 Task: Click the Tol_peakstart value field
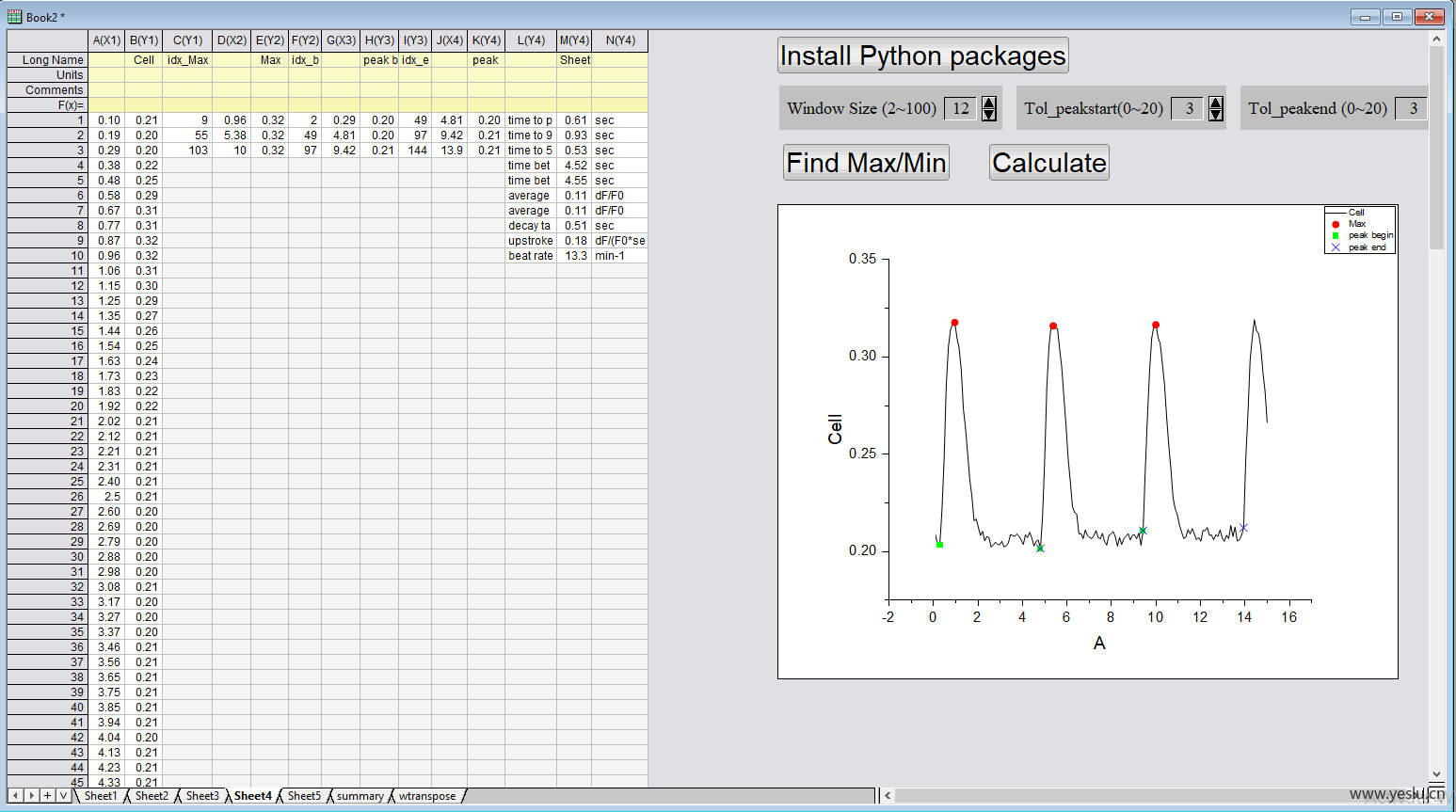tap(1189, 108)
